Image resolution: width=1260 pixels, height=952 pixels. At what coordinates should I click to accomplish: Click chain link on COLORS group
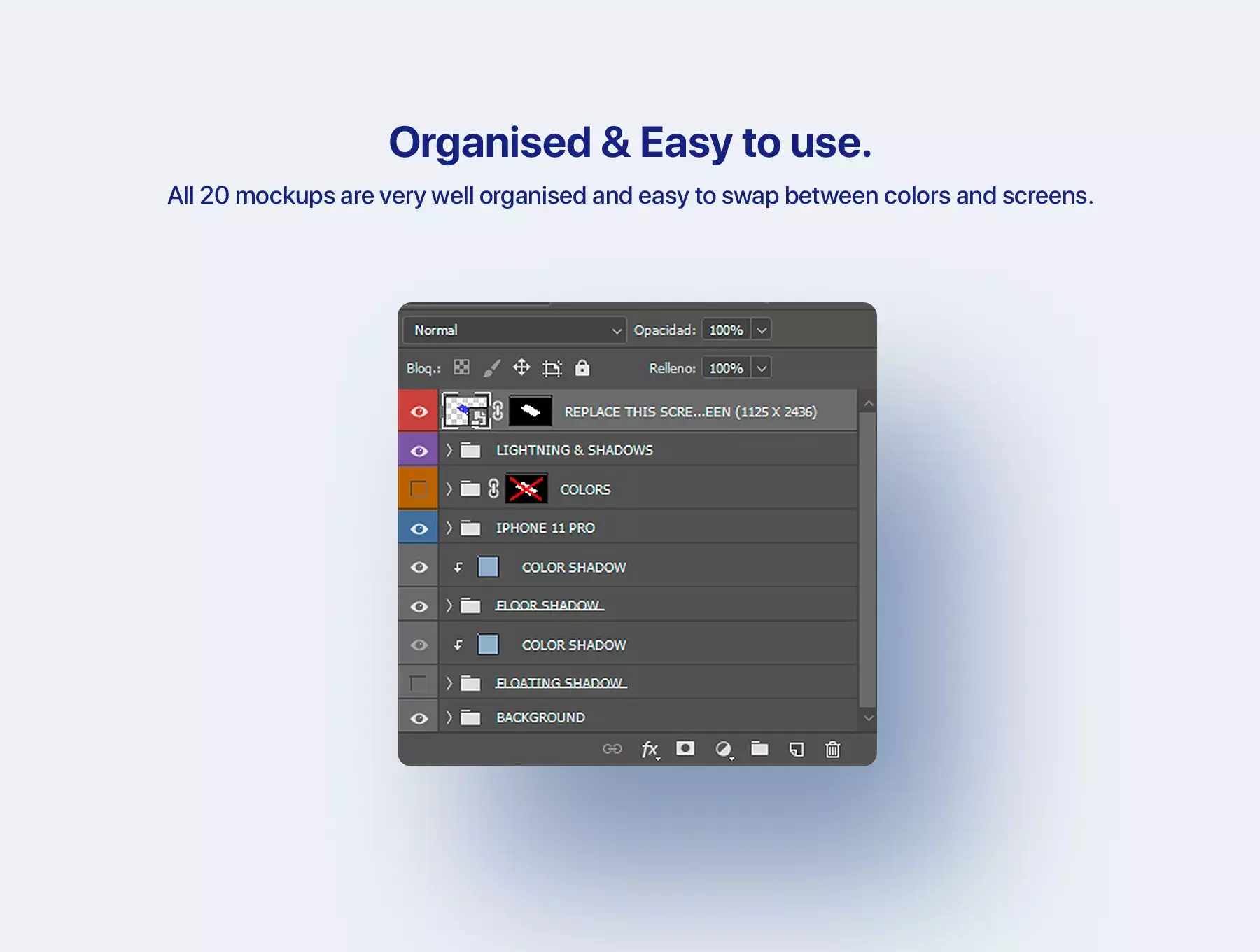[493, 489]
